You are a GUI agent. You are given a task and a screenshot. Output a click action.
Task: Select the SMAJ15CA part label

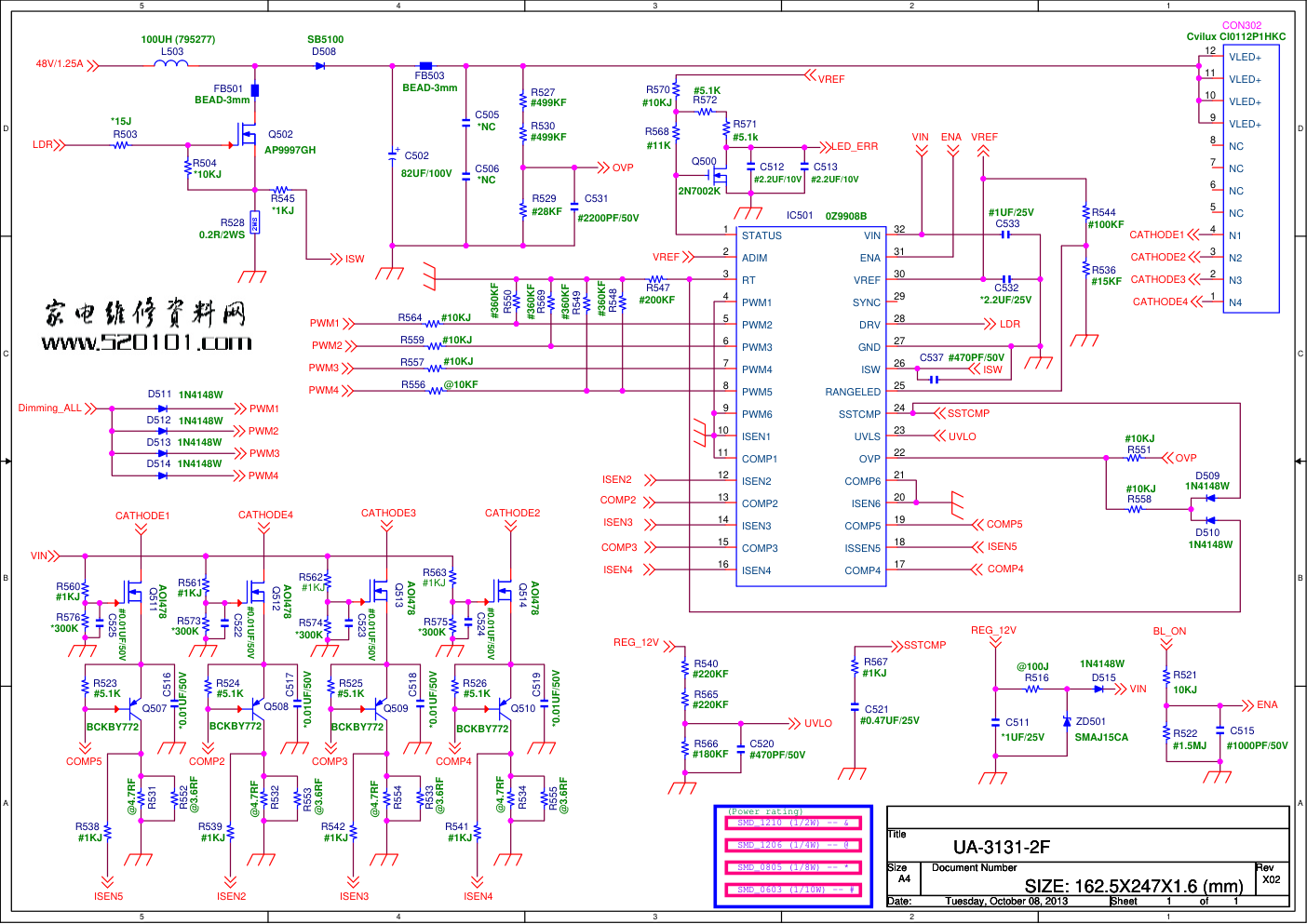[1101, 737]
